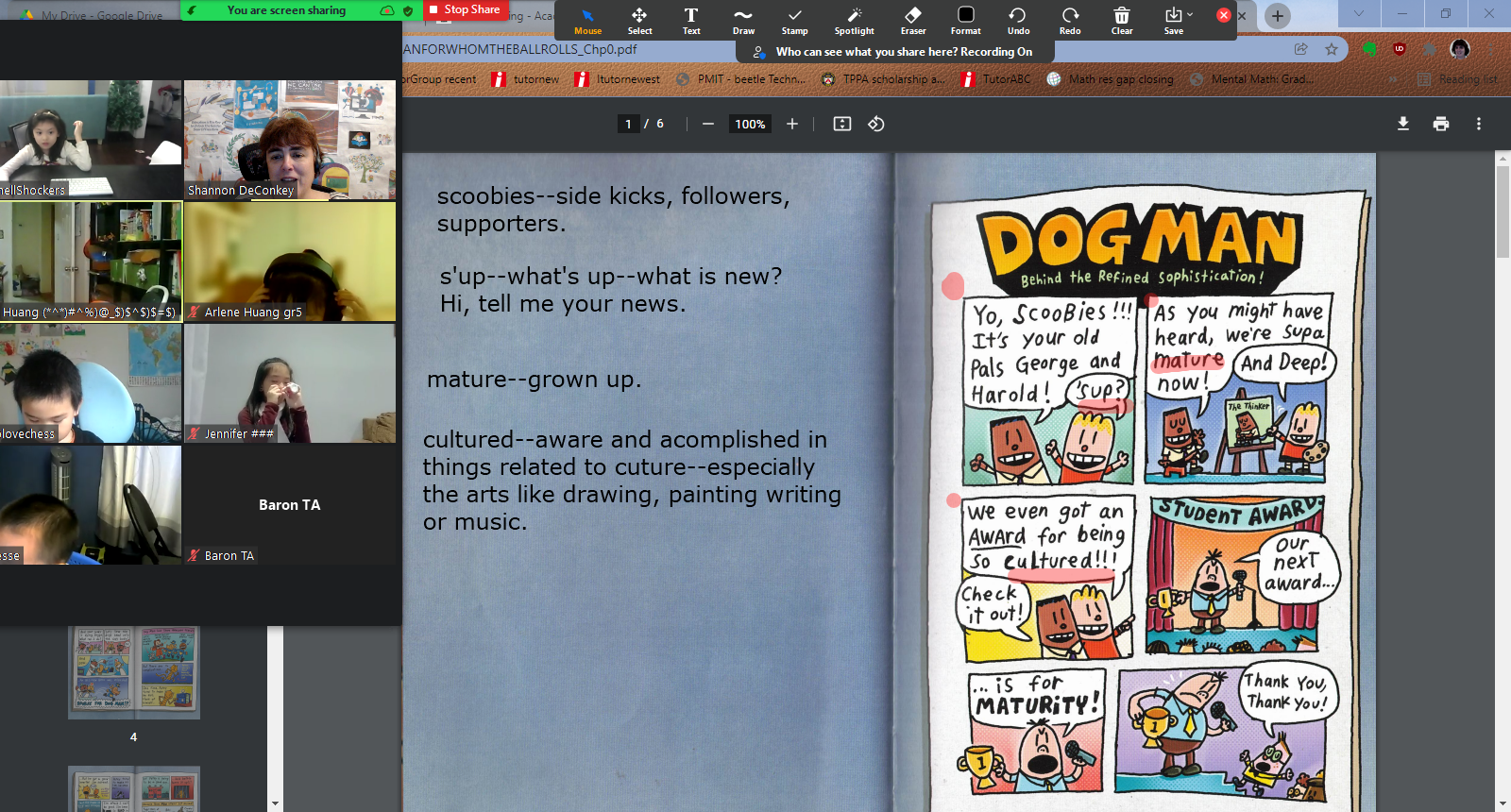The width and height of the screenshot is (1511, 812).
Task: Open the Itutornewest bookmark
Action: tap(618, 79)
